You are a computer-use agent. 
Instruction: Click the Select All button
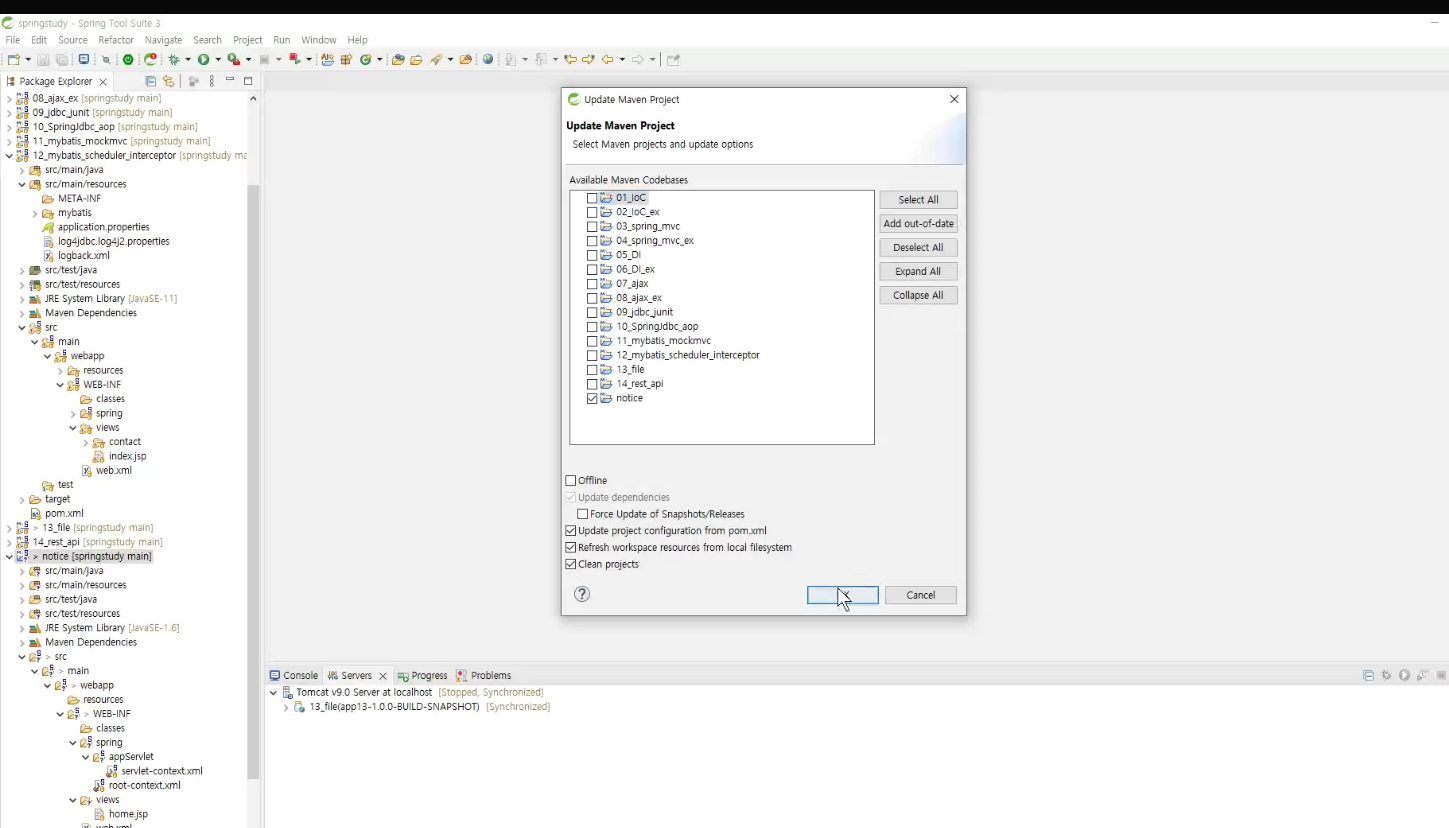click(918, 200)
